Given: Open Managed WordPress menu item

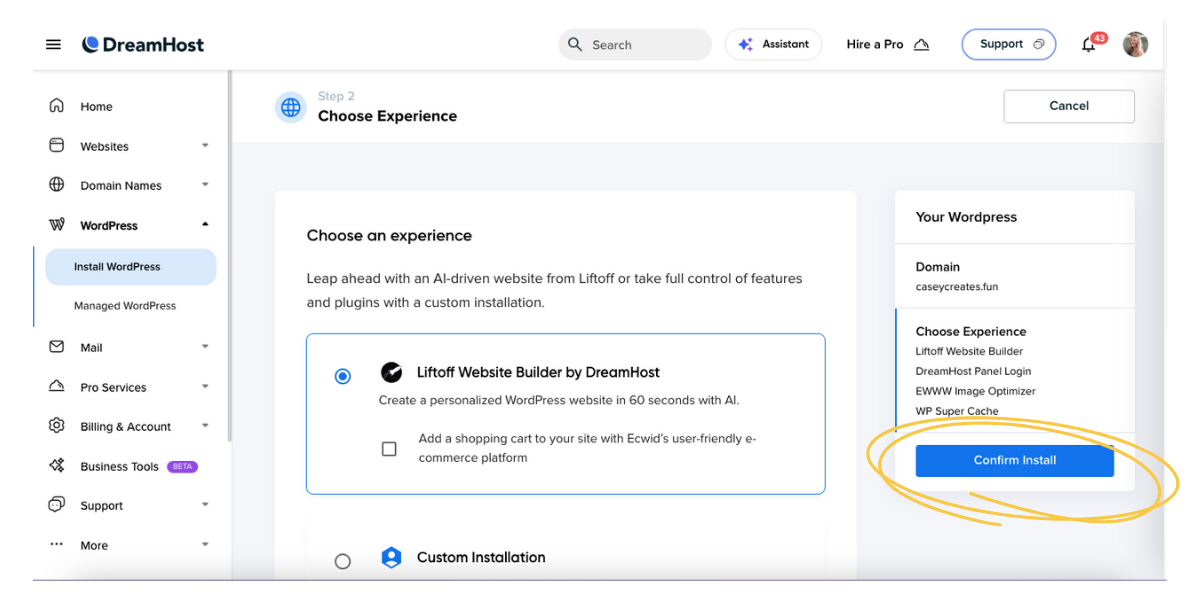Looking at the screenshot, I should (x=125, y=306).
